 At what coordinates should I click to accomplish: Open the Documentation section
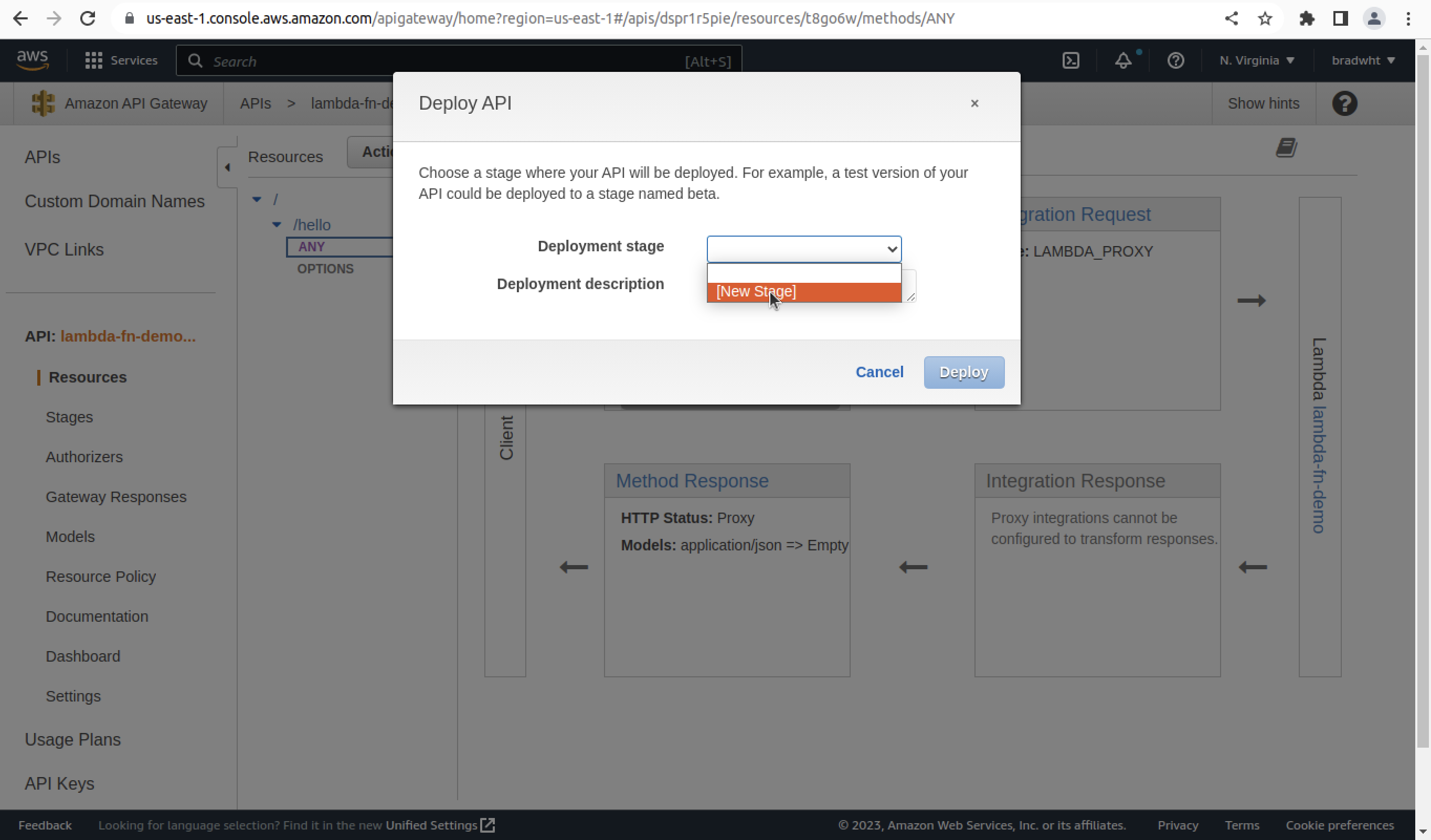pyautogui.click(x=97, y=616)
